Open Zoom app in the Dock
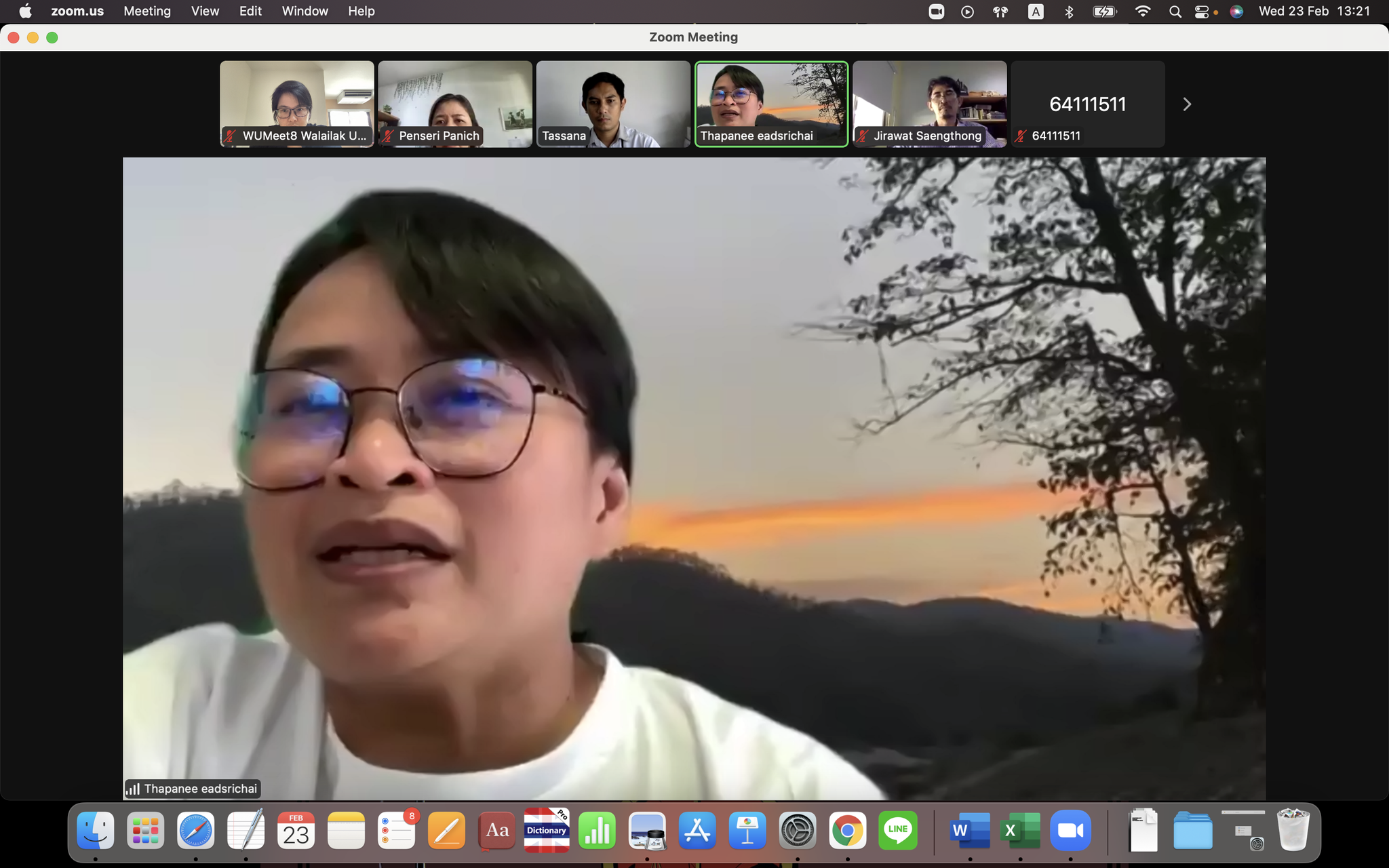This screenshot has width=1389, height=868. (1070, 831)
